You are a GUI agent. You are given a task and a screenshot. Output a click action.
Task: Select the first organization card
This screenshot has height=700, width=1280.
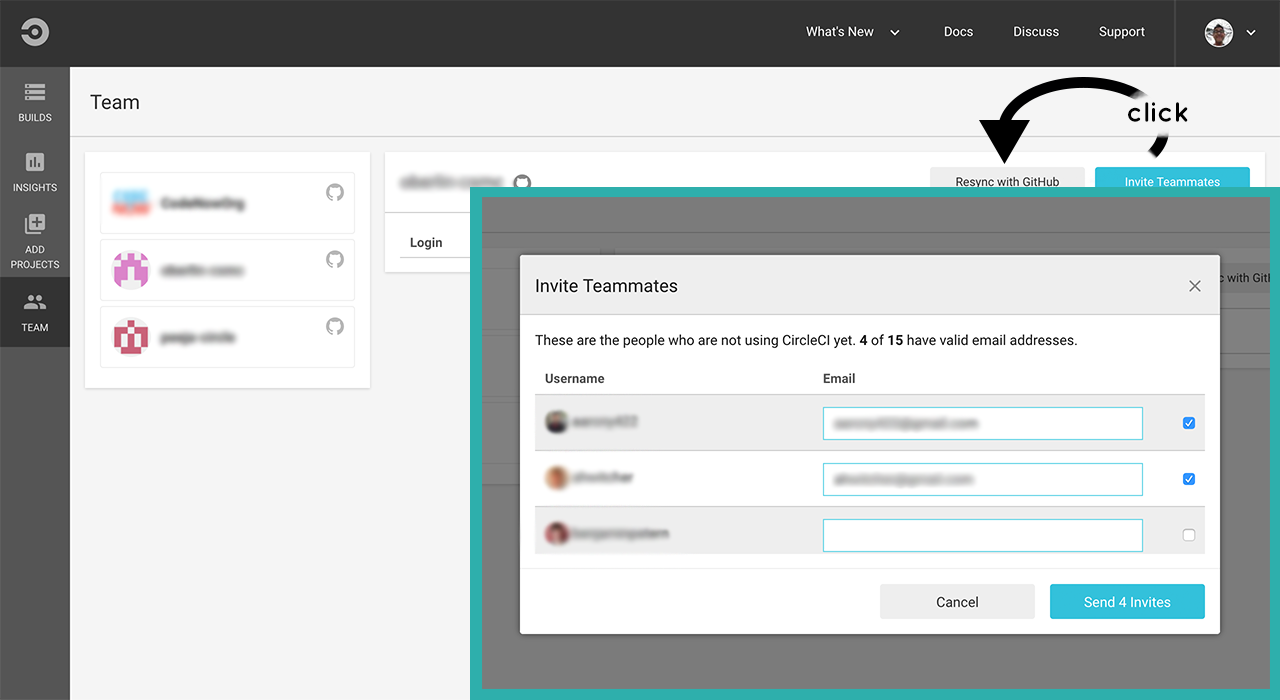point(227,203)
